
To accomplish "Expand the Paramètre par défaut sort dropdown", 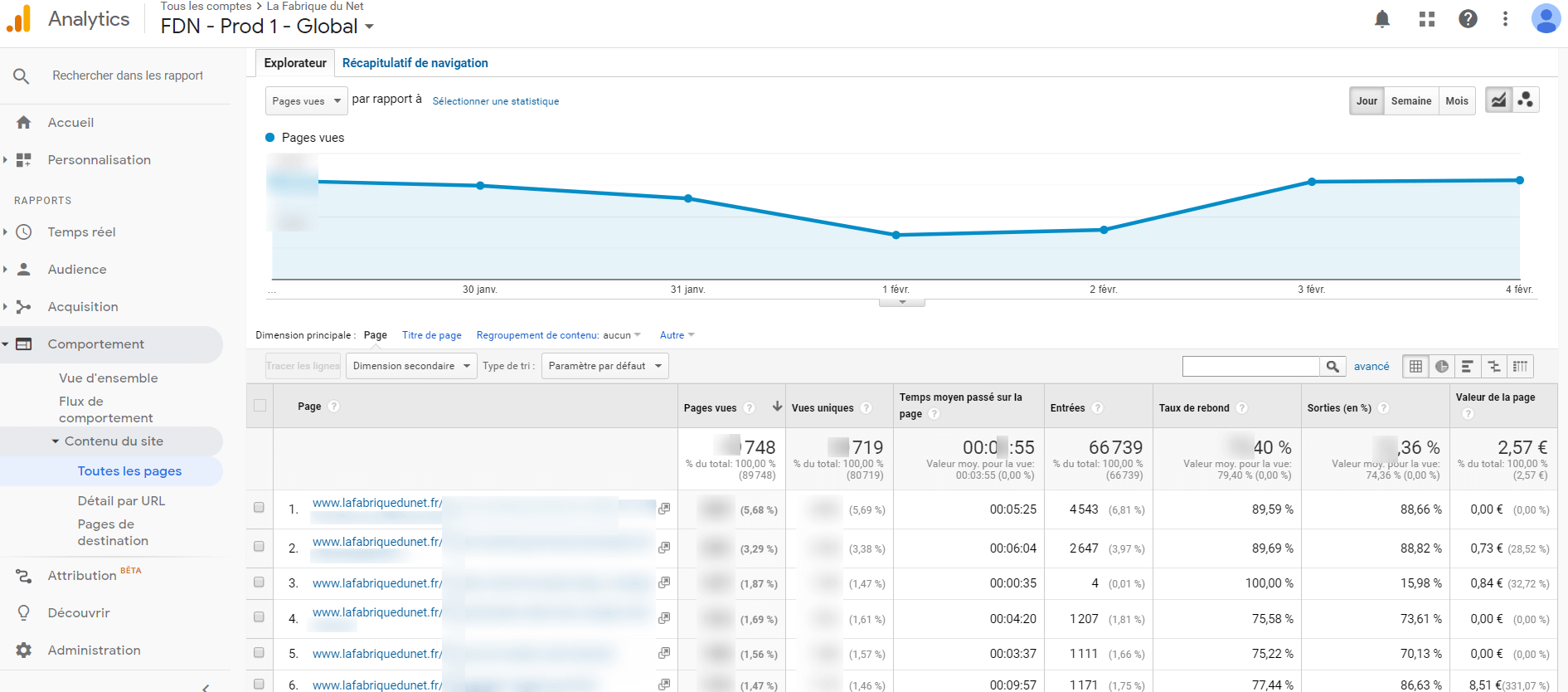I will tap(604, 366).
